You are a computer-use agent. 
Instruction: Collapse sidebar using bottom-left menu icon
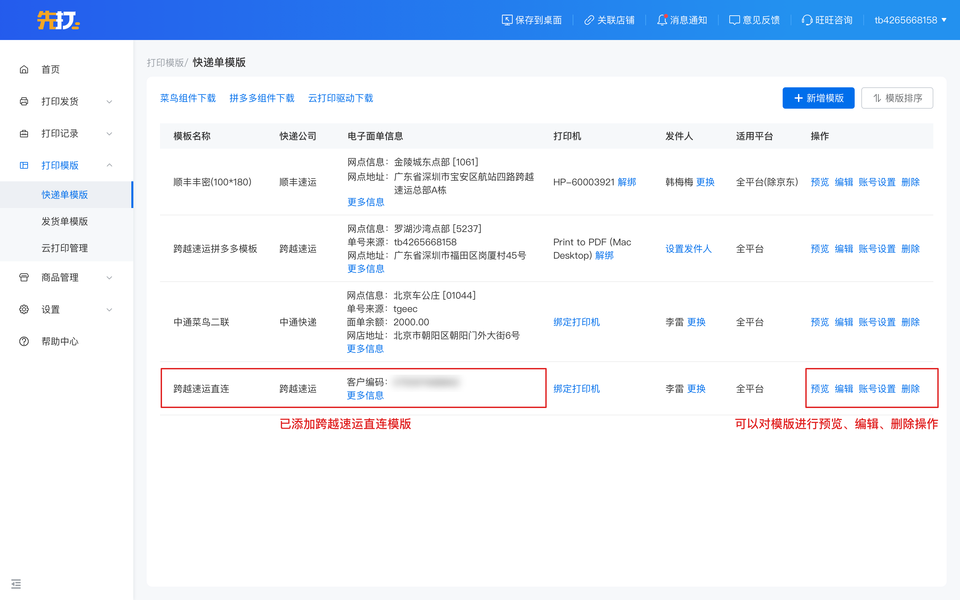(x=16, y=584)
